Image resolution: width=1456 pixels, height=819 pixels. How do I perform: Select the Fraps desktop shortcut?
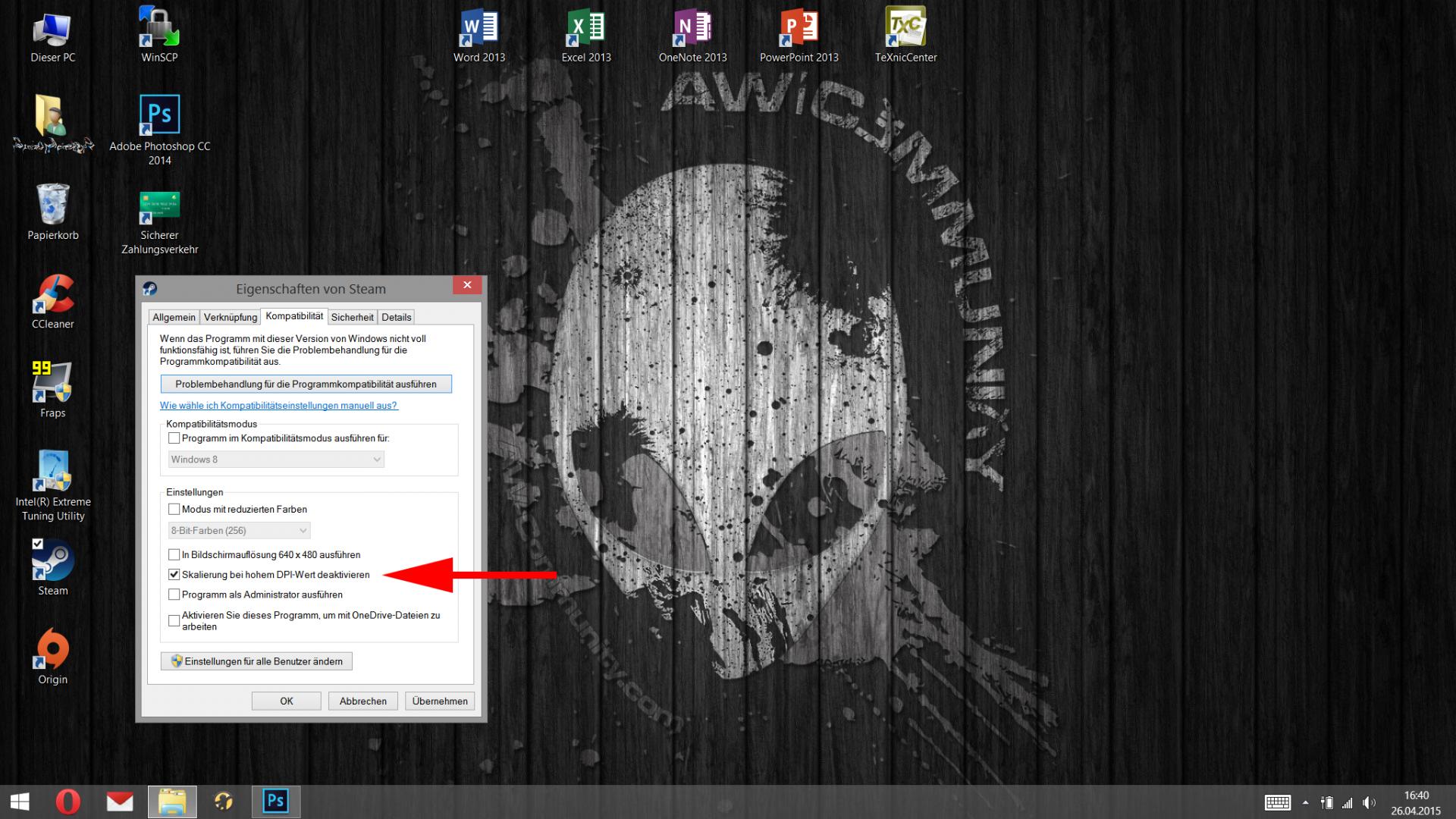52,390
